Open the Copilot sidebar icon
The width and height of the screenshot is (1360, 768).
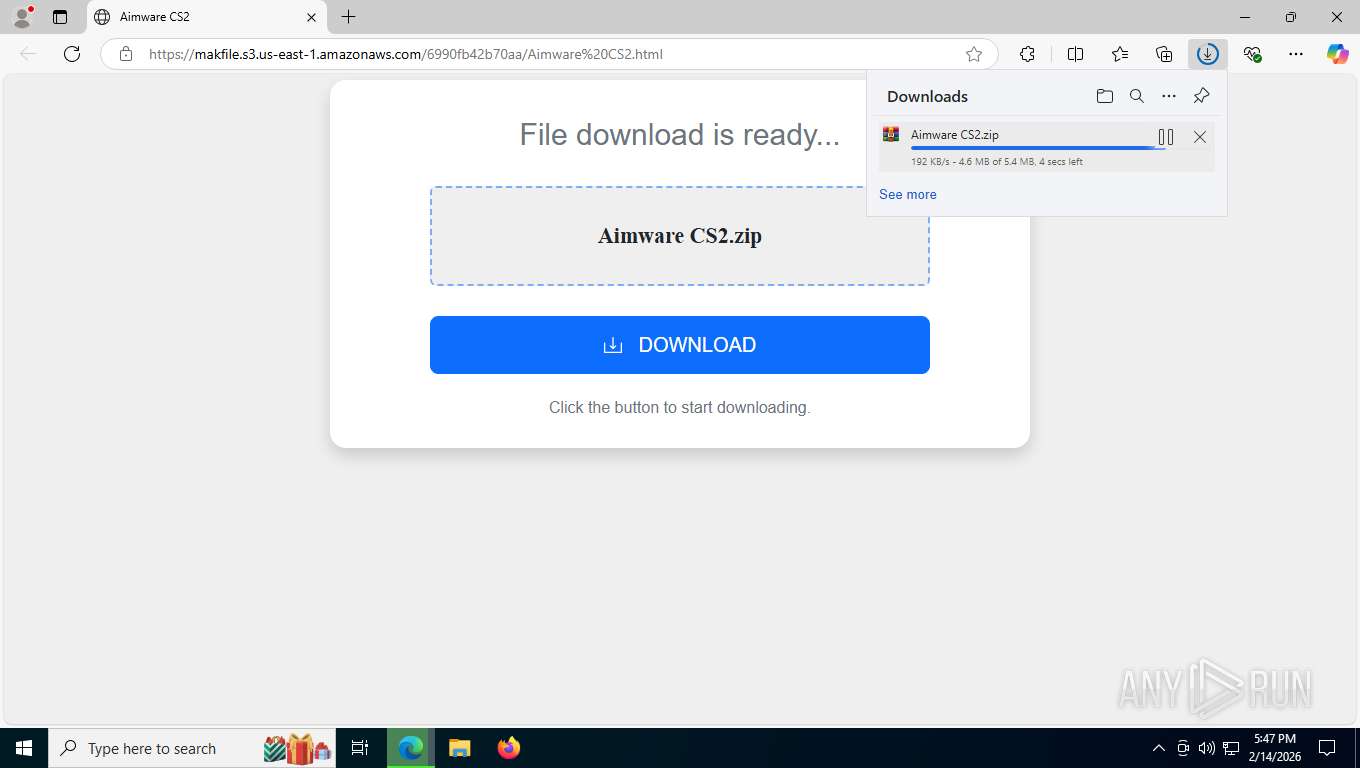point(1338,54)
